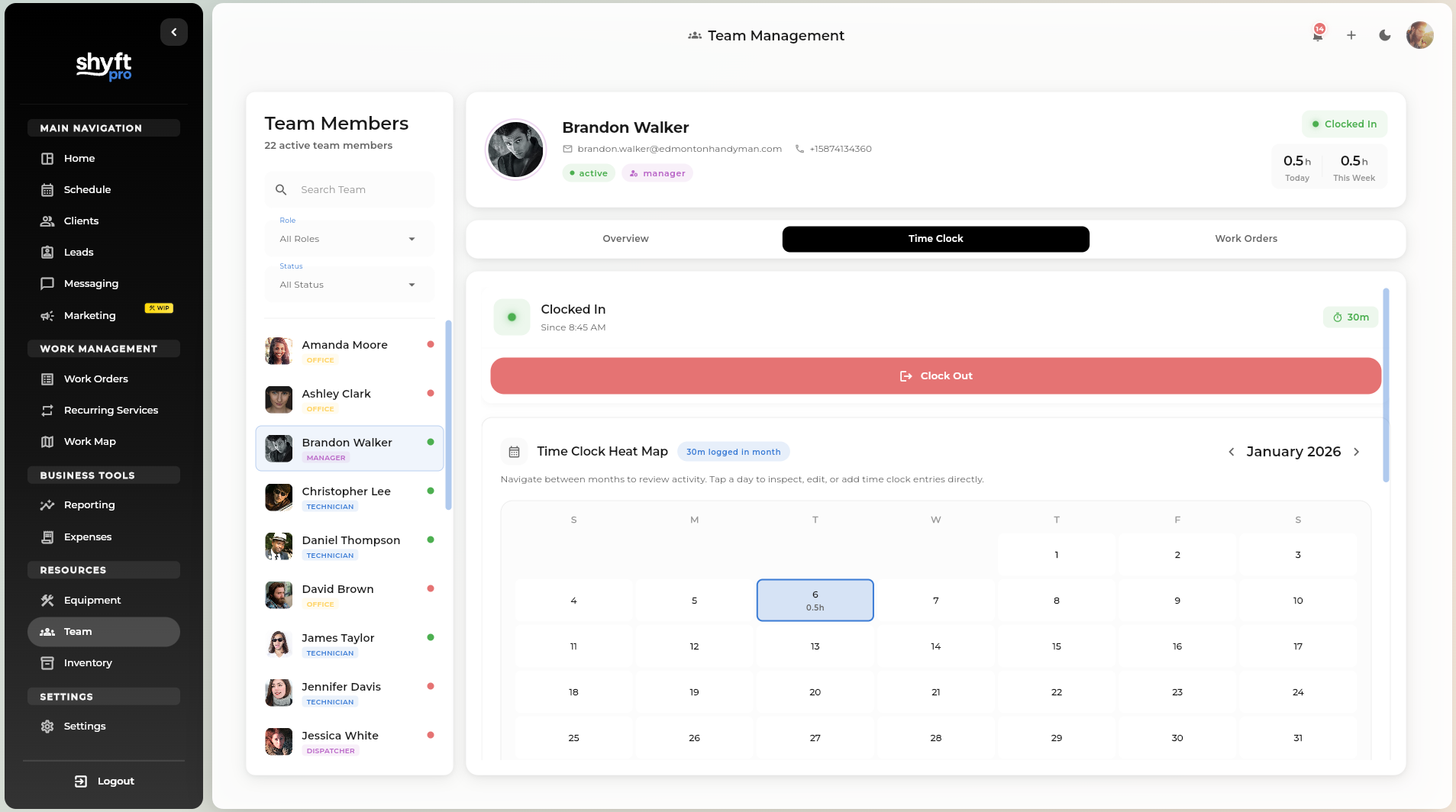Click the Logout button
Viewport: 1456px width, 812px height.
(x=104, y=781)
